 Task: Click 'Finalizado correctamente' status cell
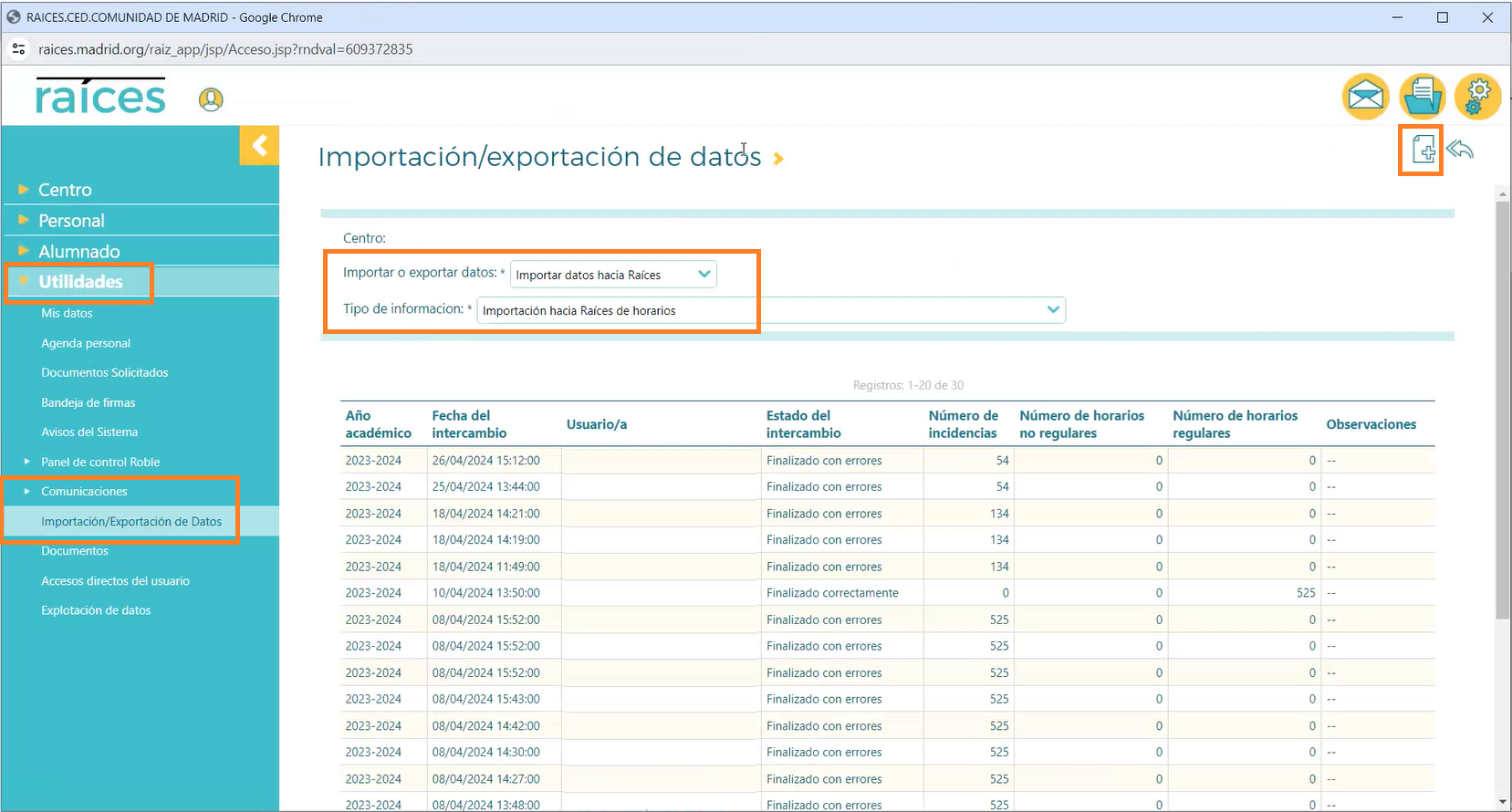832,593
